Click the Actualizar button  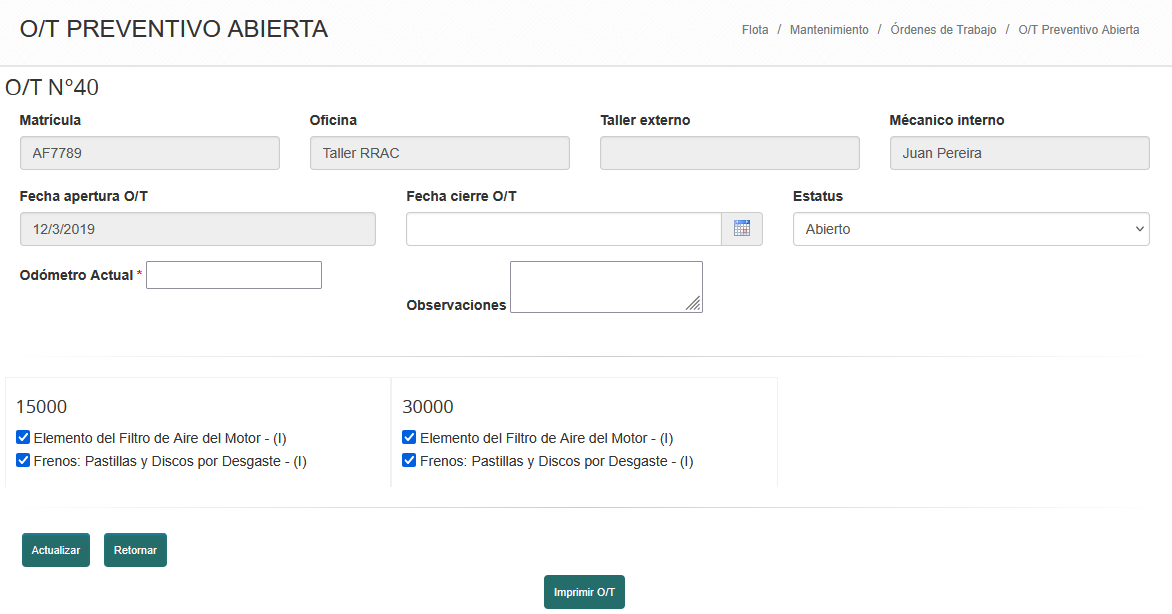click(56, 550)
